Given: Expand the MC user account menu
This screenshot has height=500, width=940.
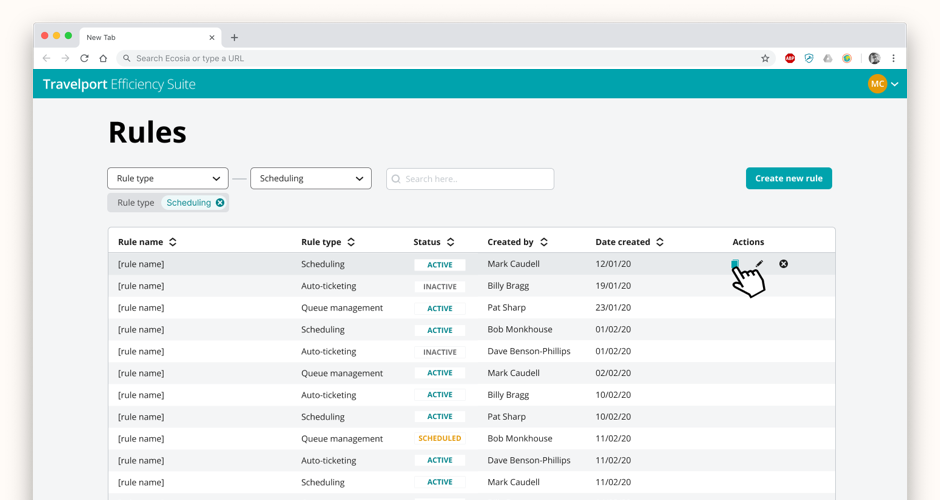Looking at the screenshot, I should click(x=883, y=84).
